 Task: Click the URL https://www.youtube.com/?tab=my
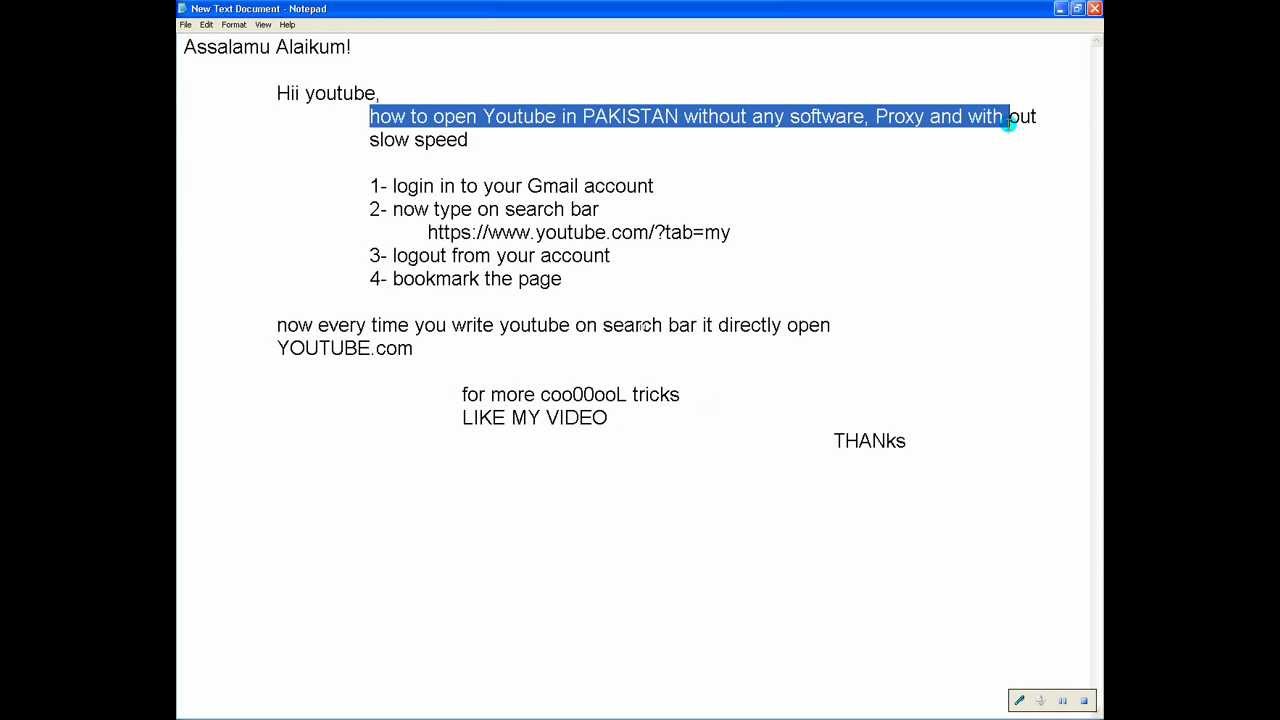click(579, 232)
